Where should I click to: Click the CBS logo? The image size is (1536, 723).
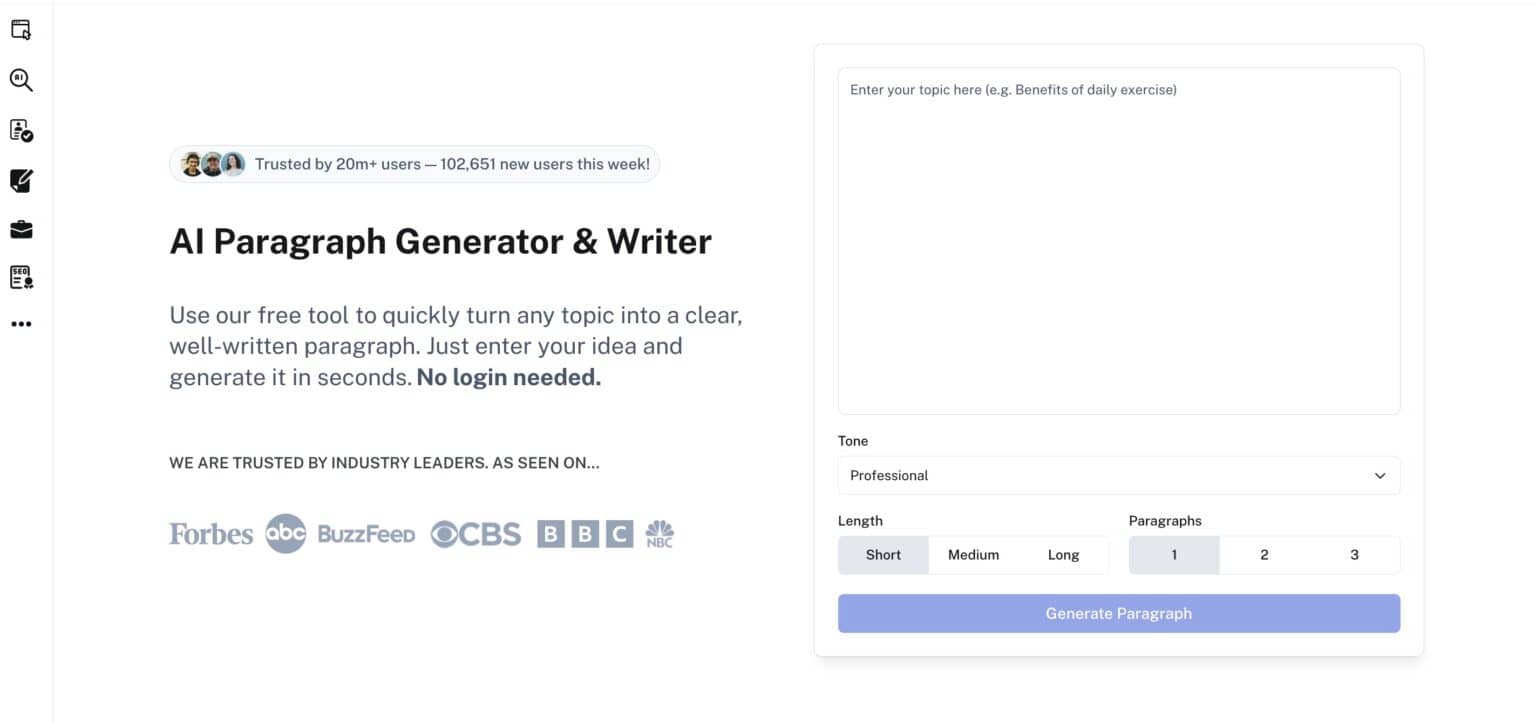475,533
